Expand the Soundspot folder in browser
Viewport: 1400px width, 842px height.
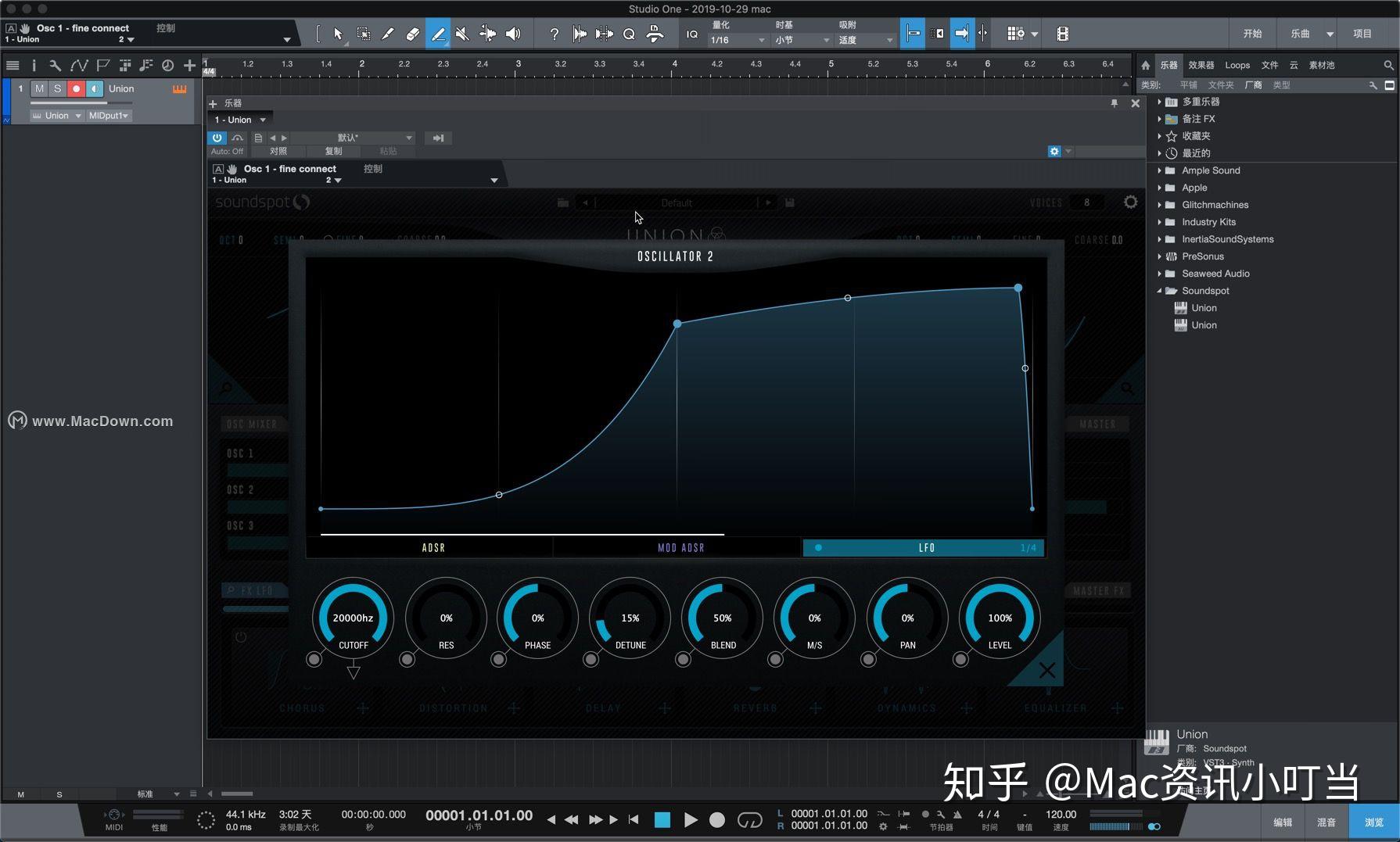pos(1161,290)
